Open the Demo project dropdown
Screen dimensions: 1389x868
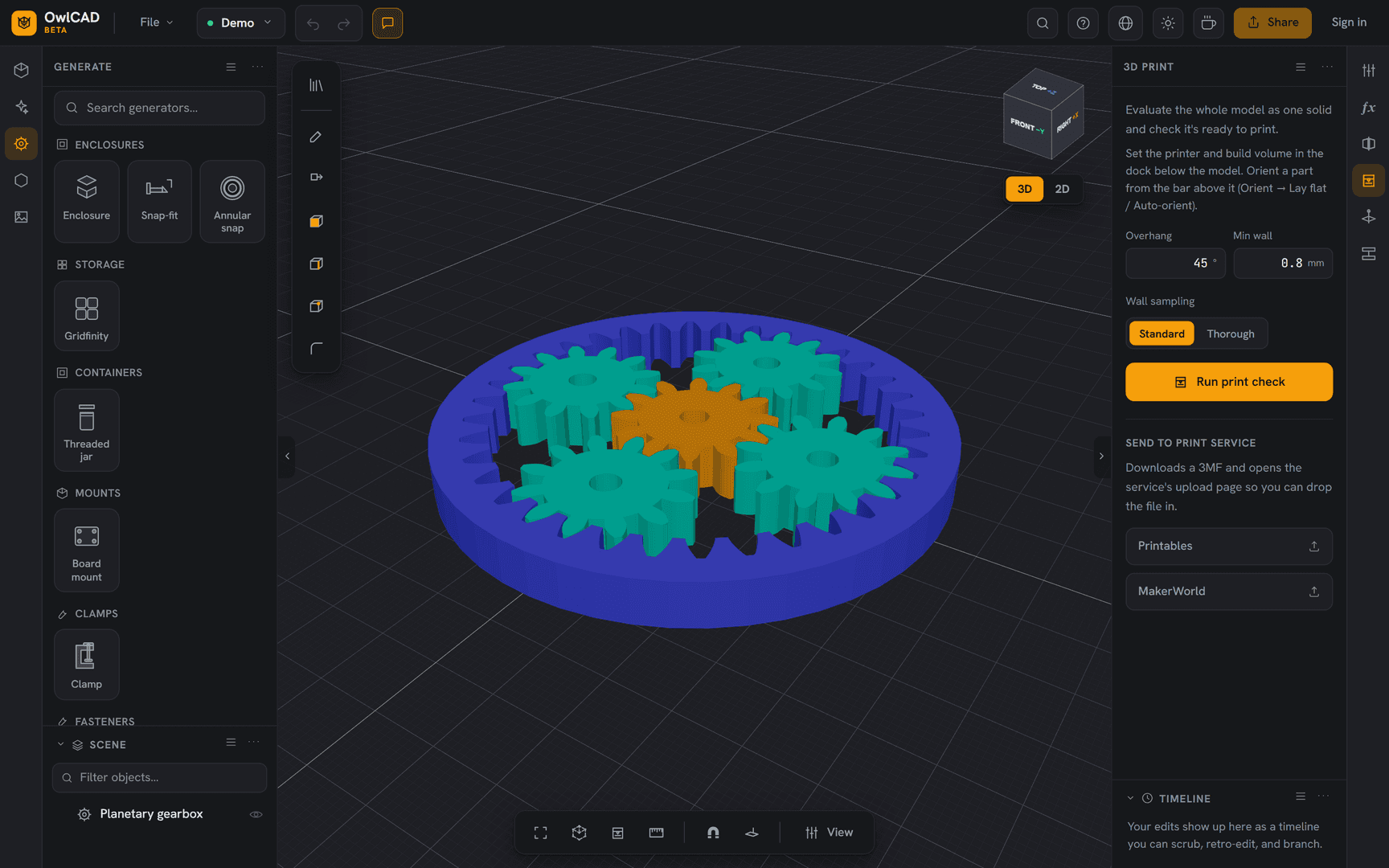tap(240, 23)
